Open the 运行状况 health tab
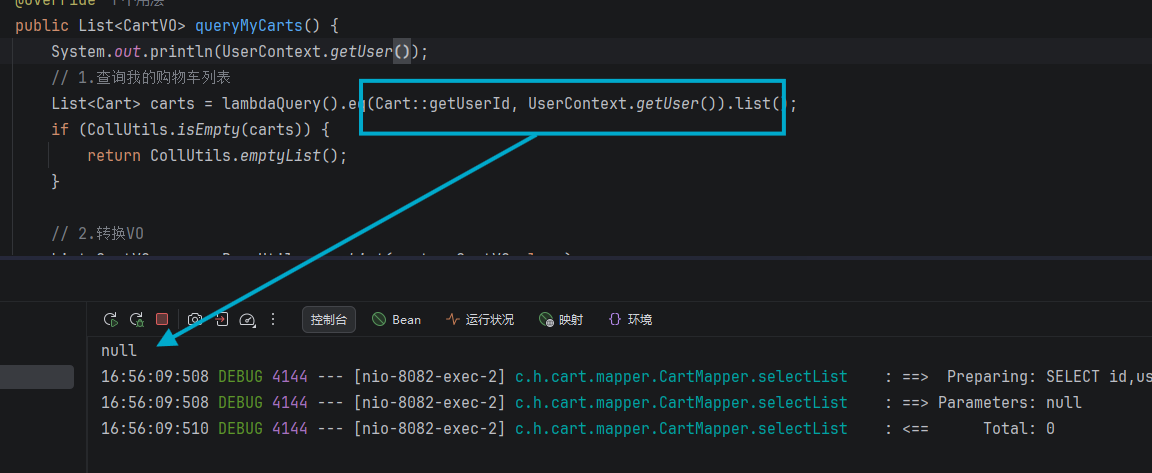Viewport: 1152px width, 473px height. [480, 319]
